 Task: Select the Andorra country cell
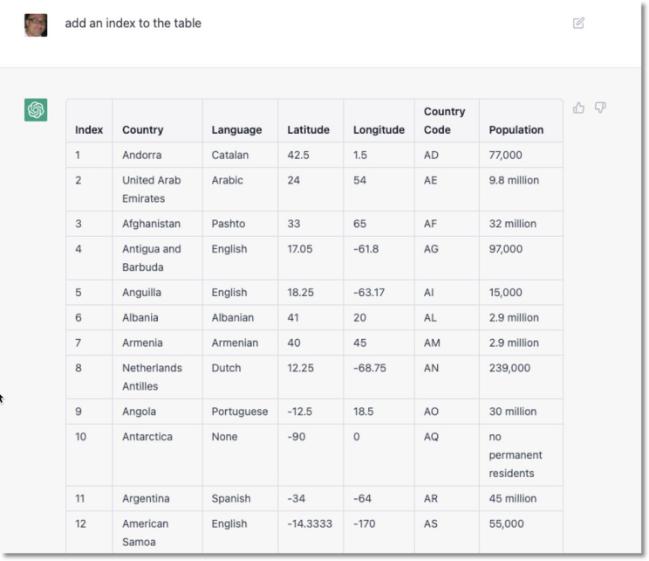[141, 155]
